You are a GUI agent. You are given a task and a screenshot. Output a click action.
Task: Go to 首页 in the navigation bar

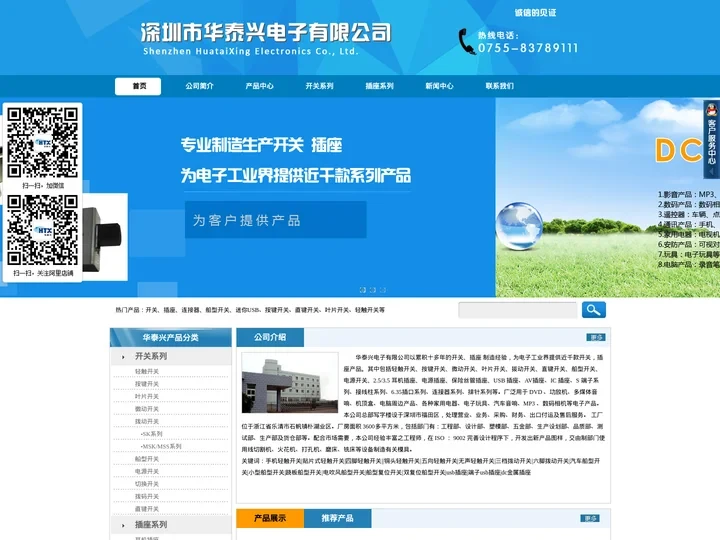click(138, 86)
